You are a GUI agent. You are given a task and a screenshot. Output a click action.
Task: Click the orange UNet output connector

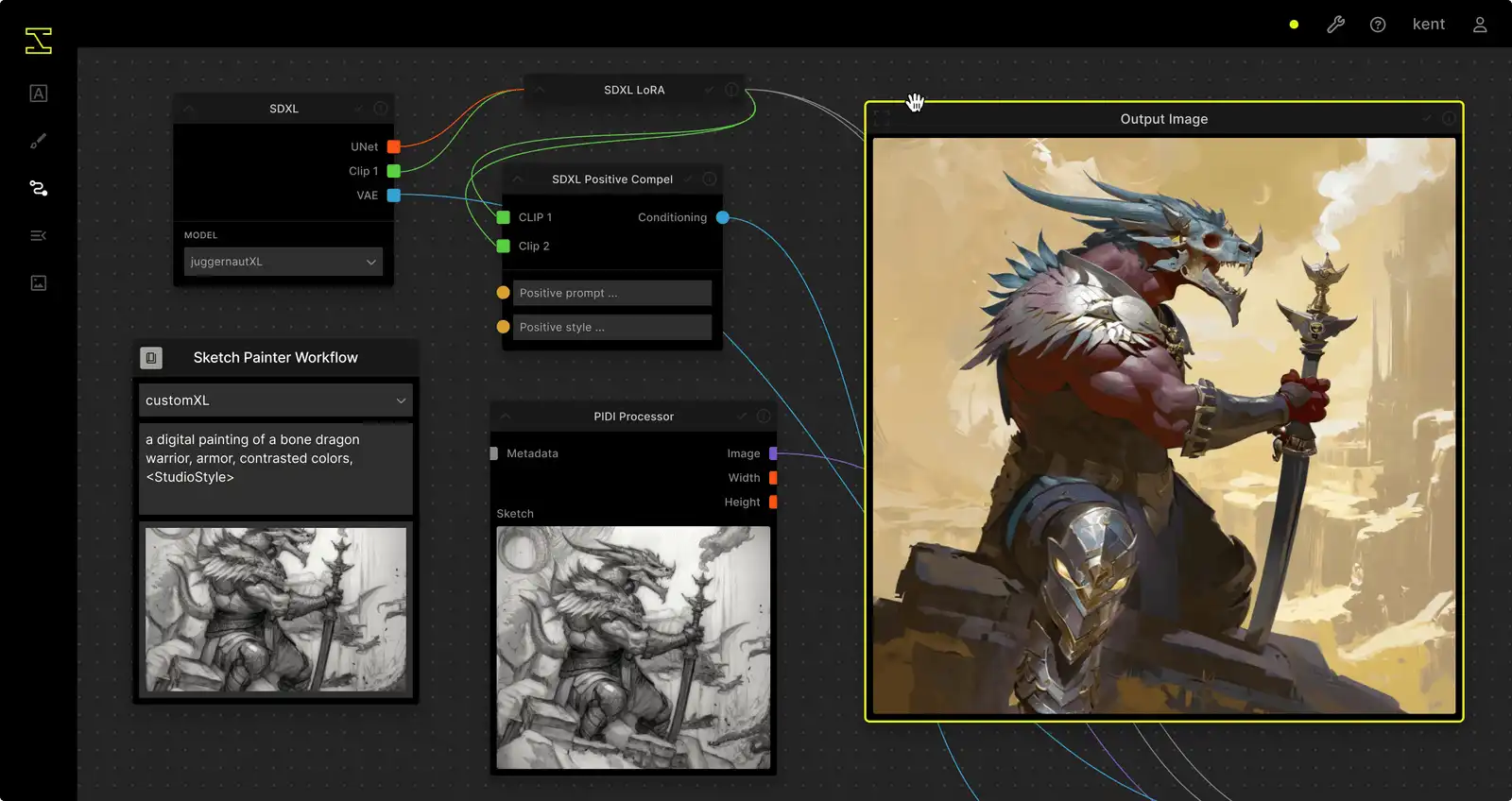click(x=394, y=146)
